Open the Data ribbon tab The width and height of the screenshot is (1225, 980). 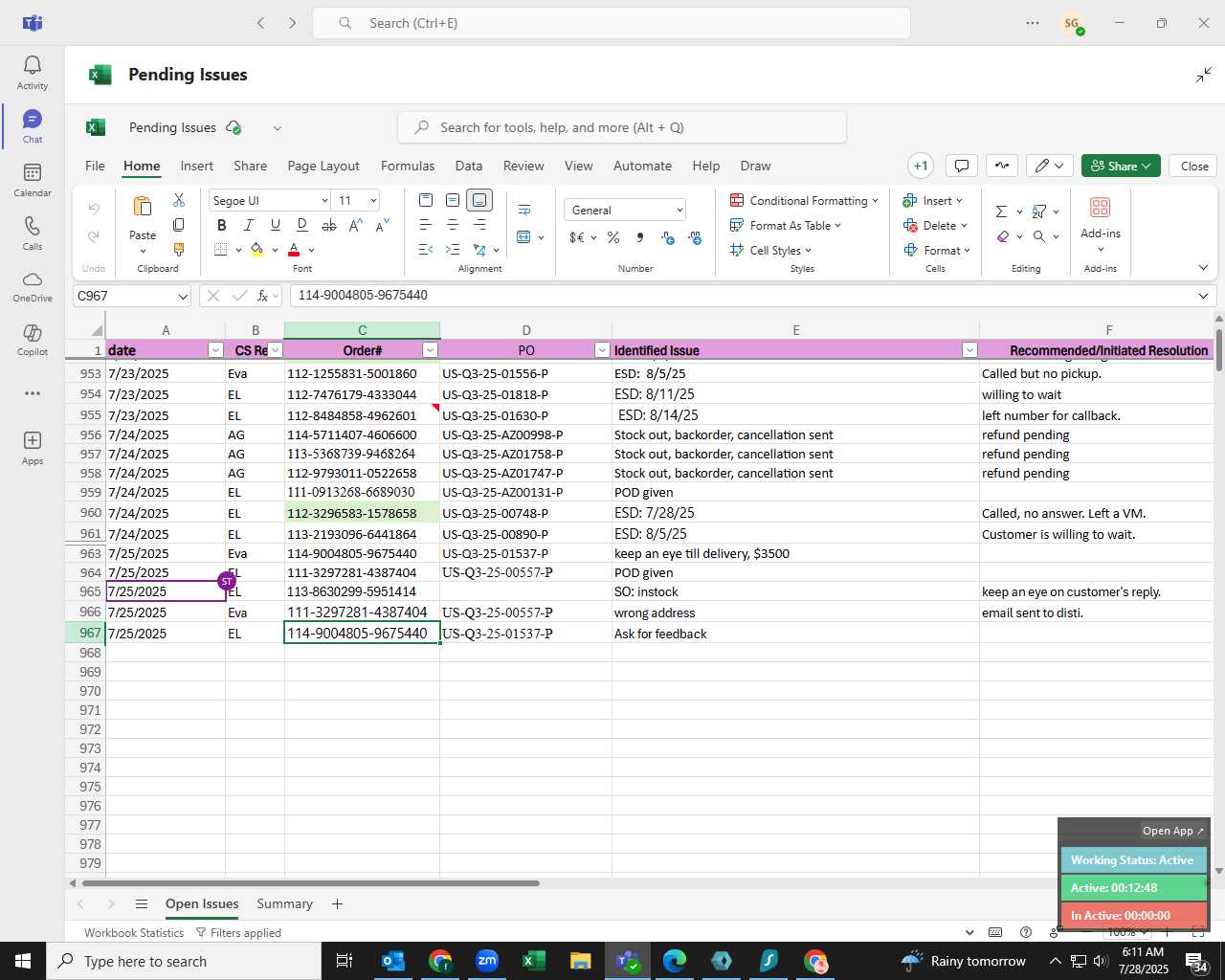469,166
